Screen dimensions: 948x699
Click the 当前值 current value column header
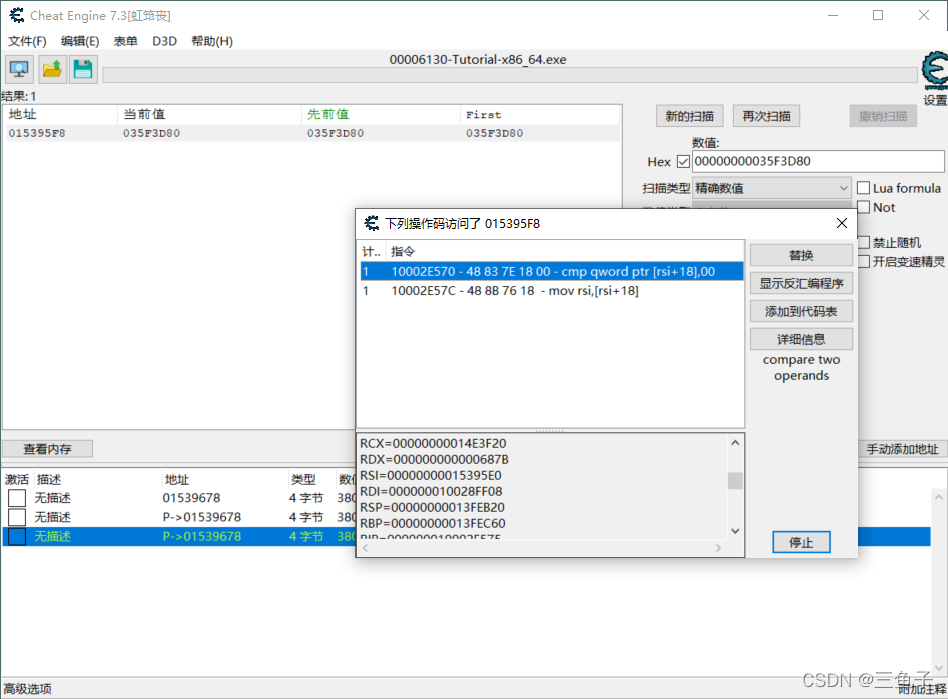(209, 114)
